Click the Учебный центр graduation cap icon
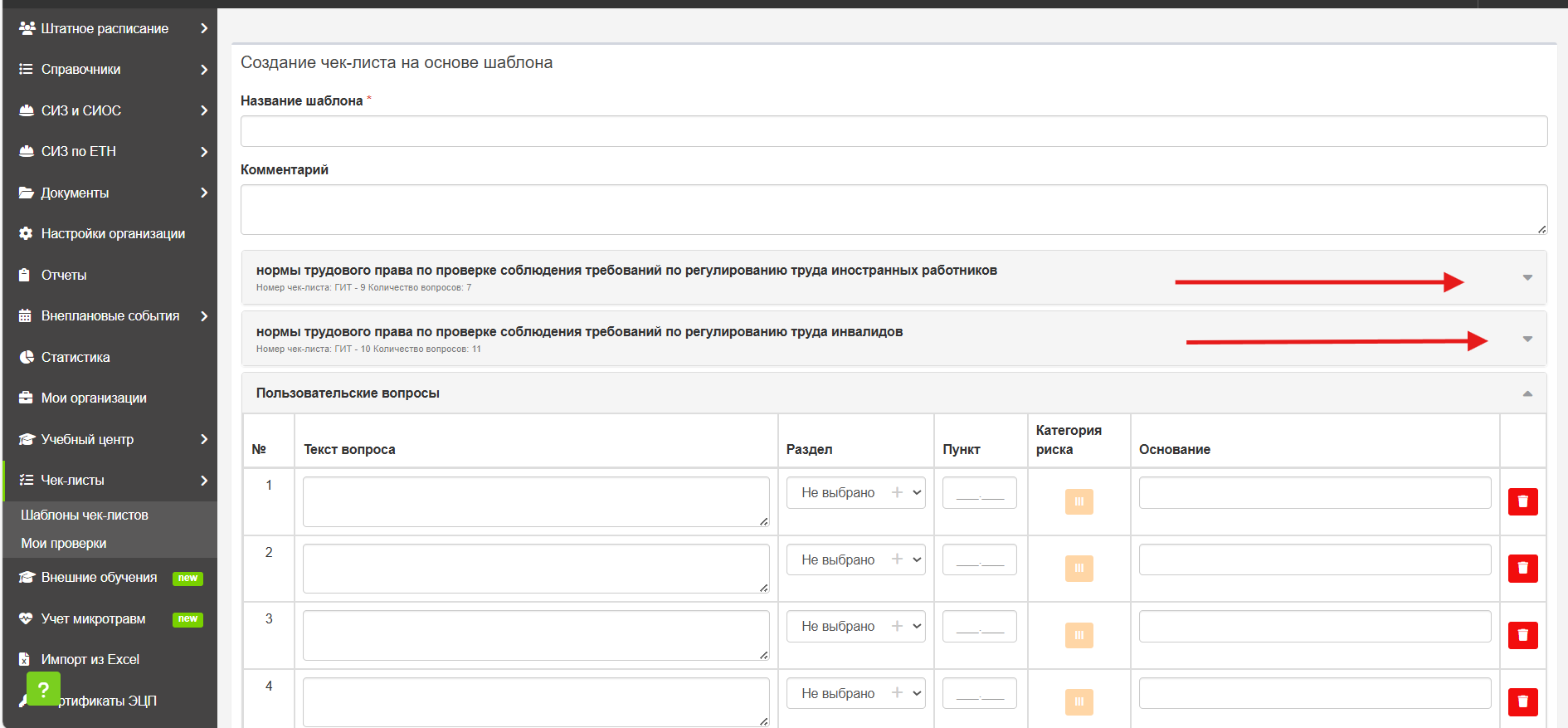The width and height of the screenshot is (1568, 728). 27,439
